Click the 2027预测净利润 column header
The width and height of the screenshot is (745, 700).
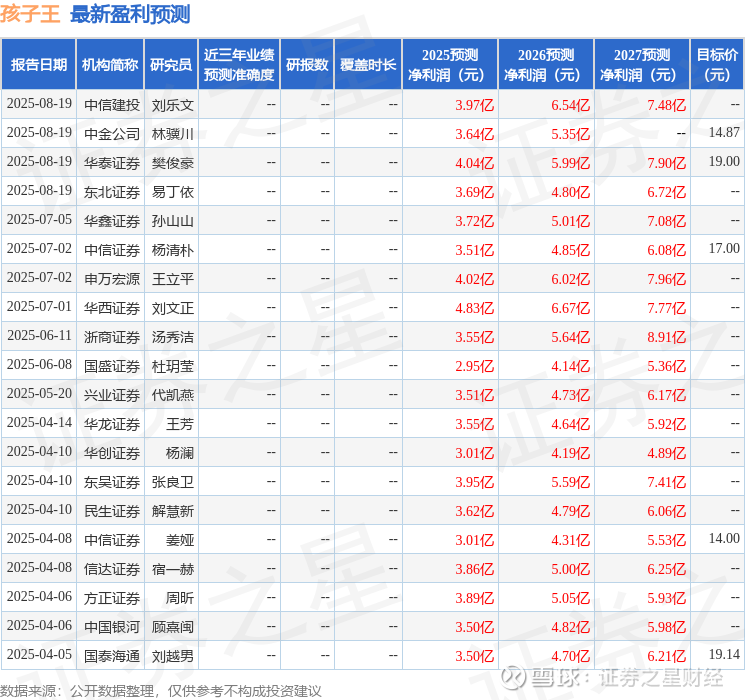pos(642,65)
